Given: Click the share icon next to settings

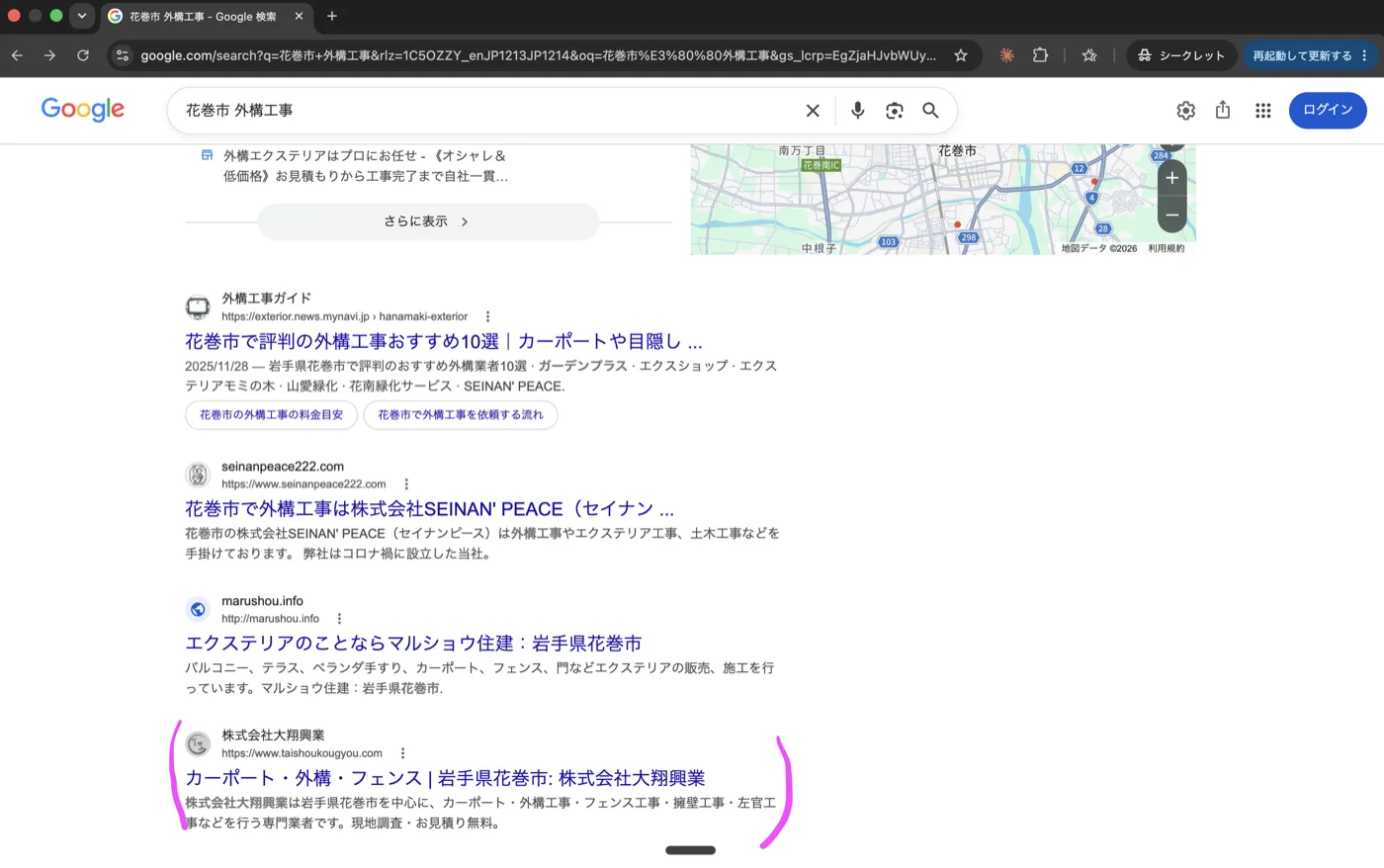Looking at the screenshot, I should click(x=1223, y=110).
